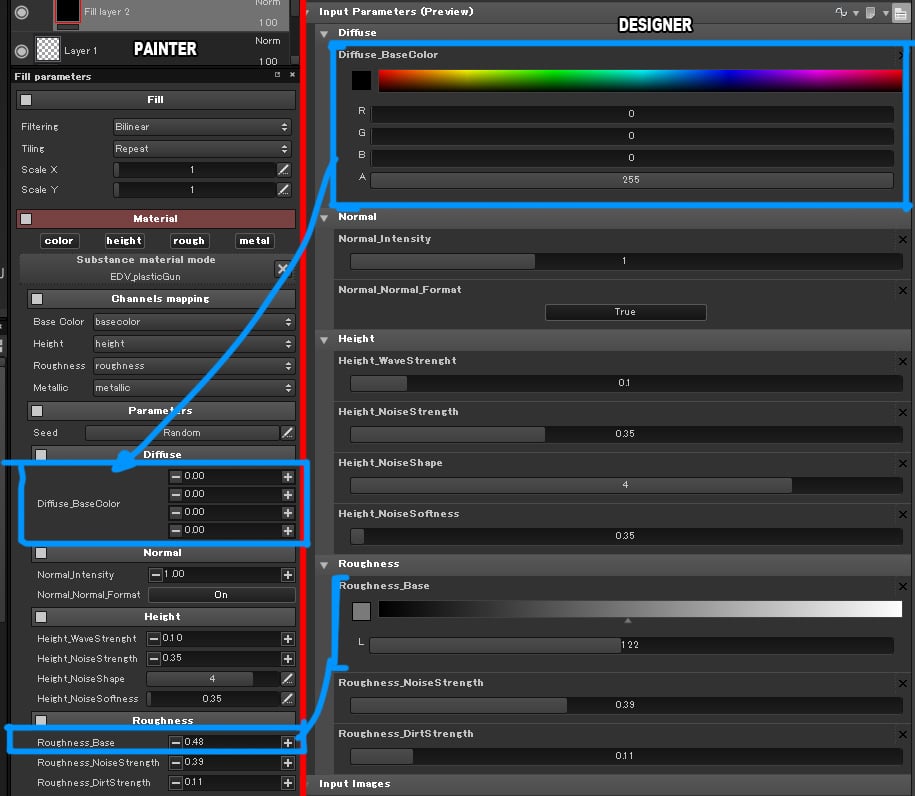Remove the EDV_plasticGun substance material with the X icon
Viewport: 915px width, 796px height.
pos(284,268)
